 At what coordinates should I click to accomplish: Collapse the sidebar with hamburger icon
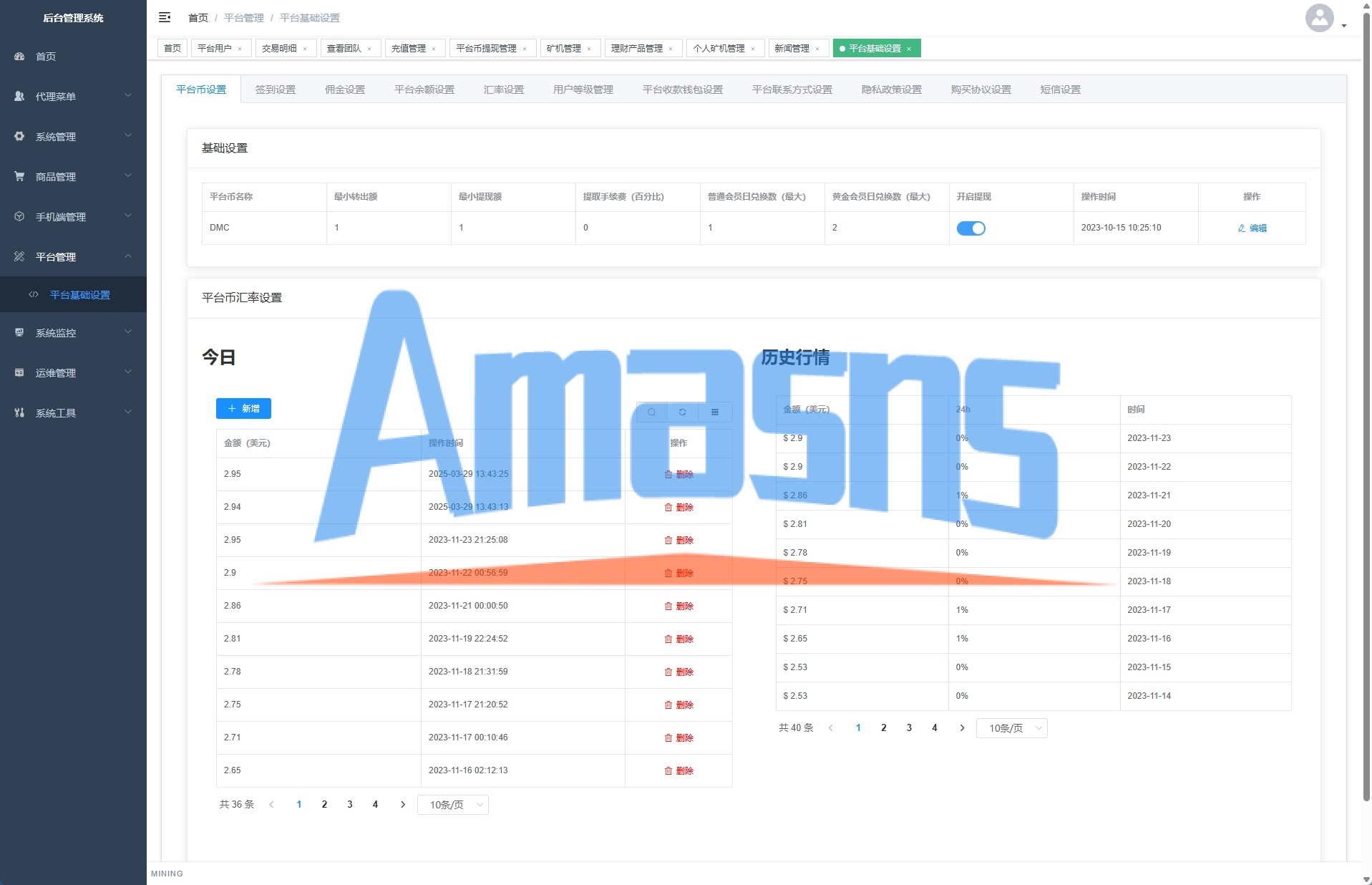coord(165,17)
